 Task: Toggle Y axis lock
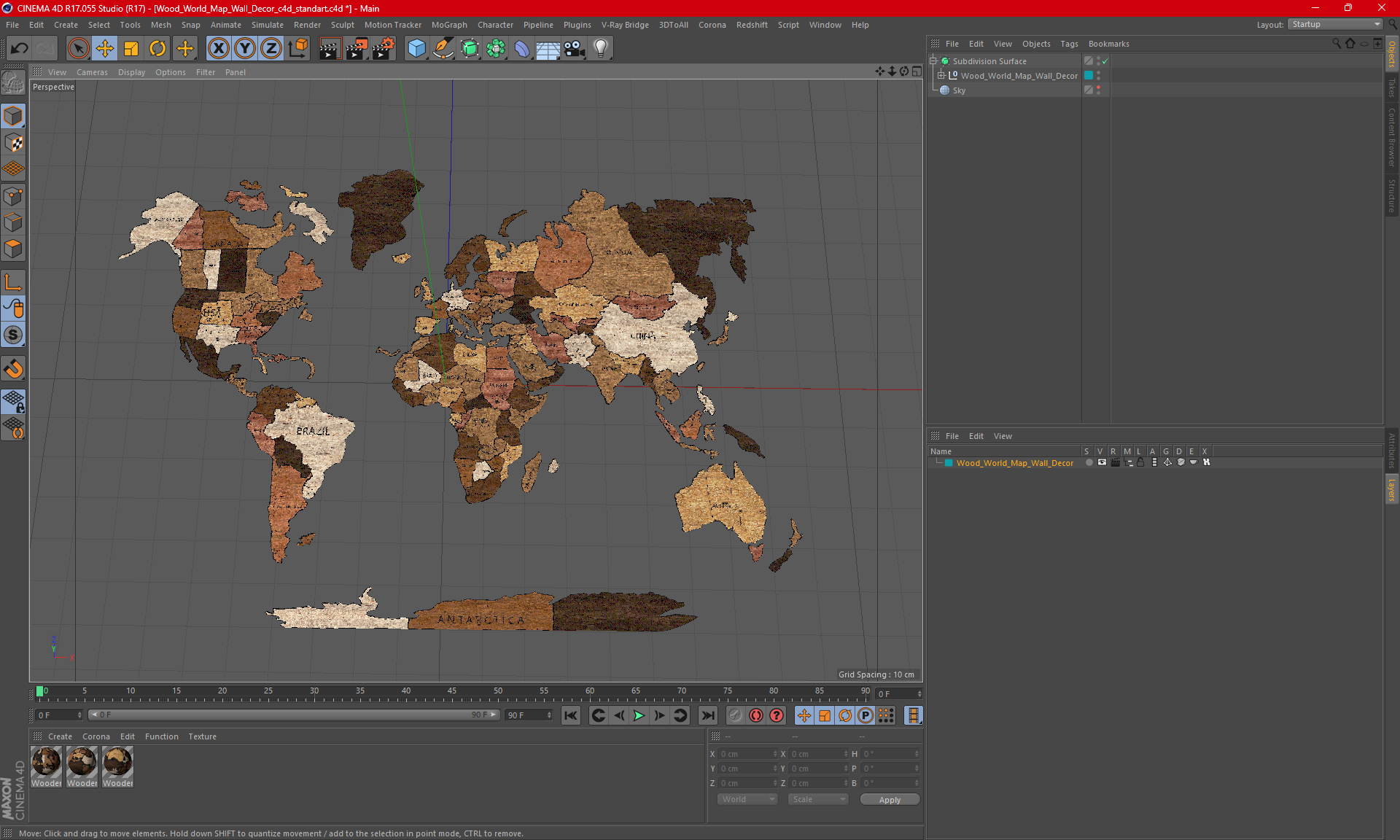point(245,49)
